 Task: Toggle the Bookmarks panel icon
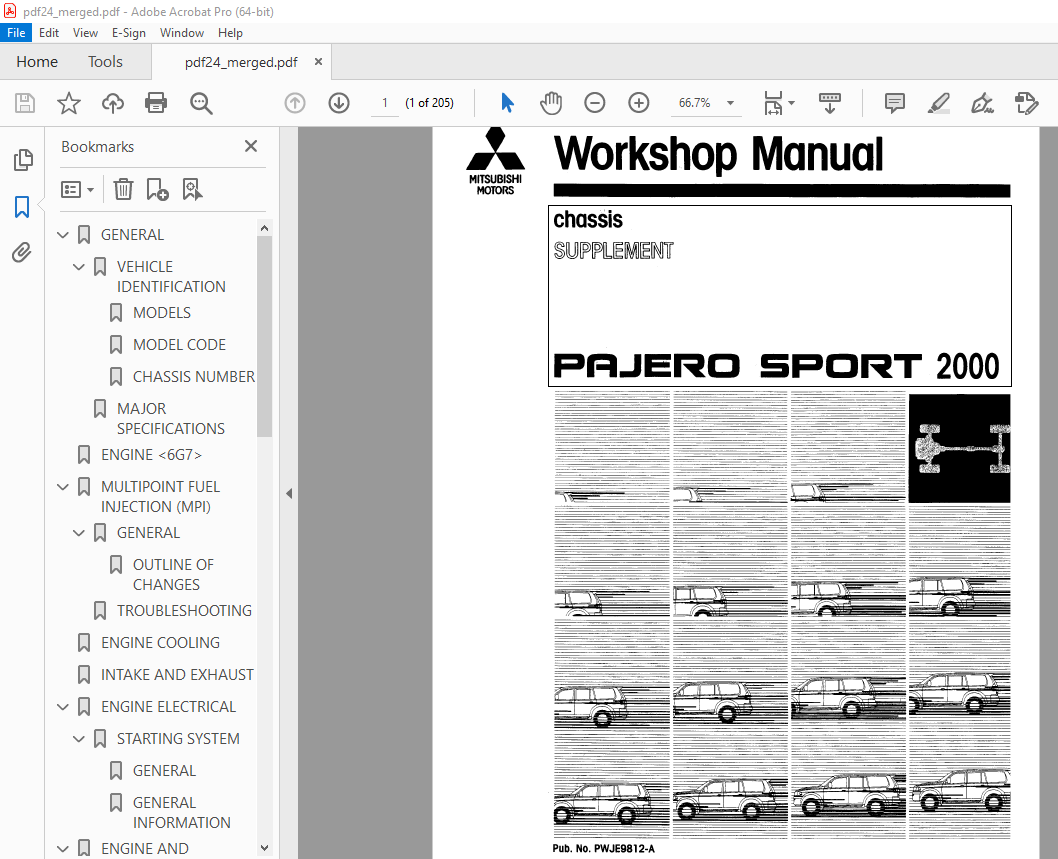22,206
